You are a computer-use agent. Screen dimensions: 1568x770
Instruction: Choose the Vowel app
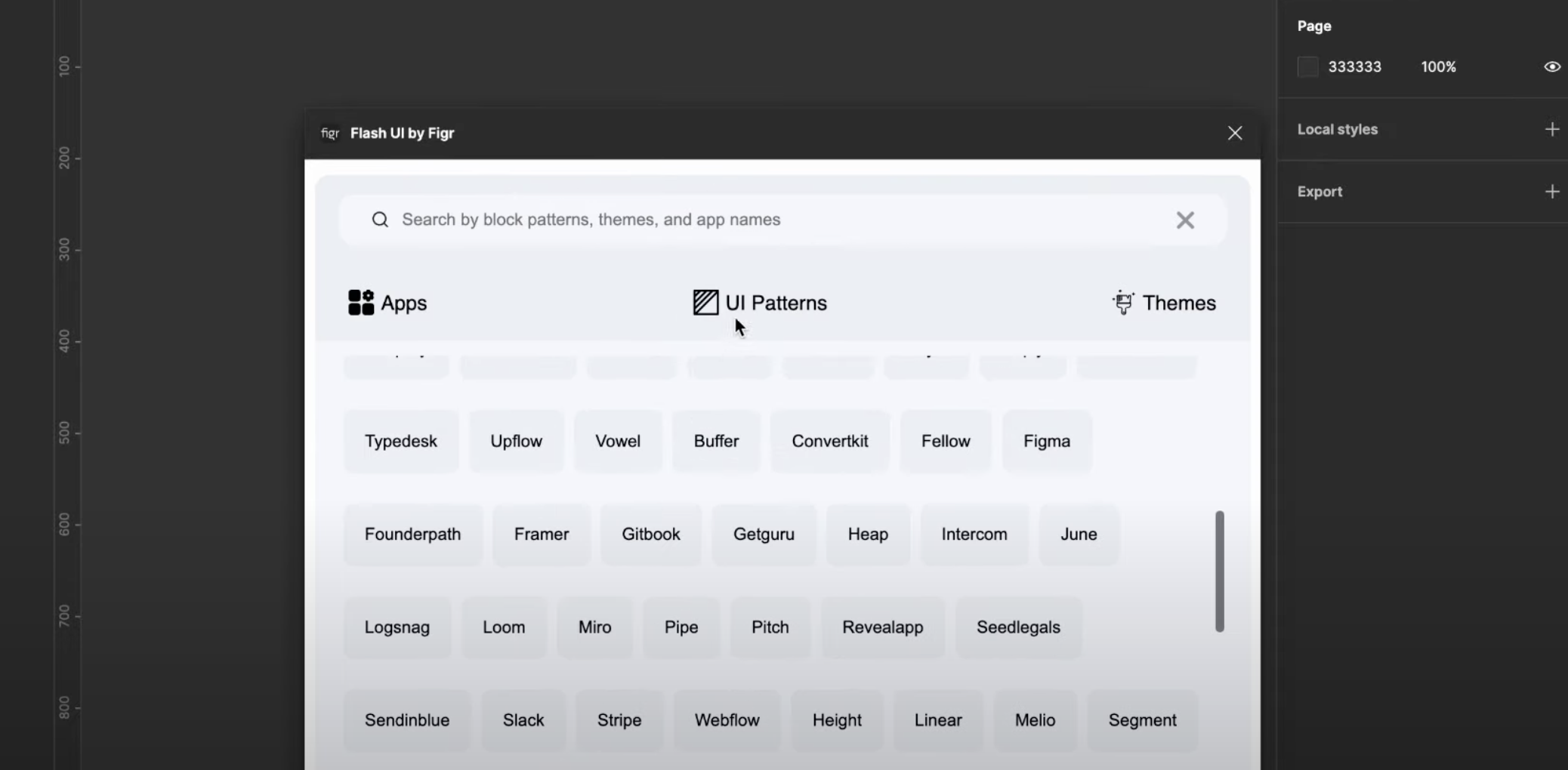[x=618, y=441]
